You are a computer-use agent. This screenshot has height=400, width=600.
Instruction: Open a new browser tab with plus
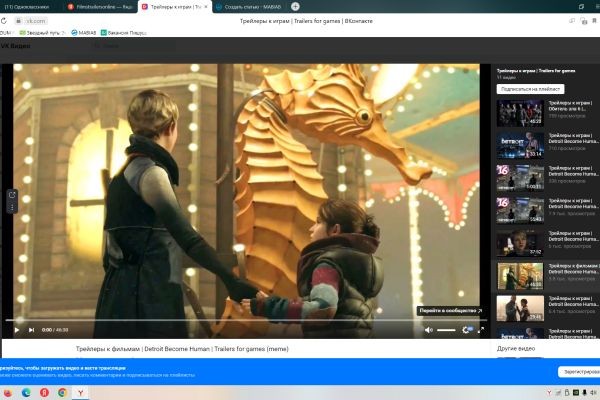295,7
